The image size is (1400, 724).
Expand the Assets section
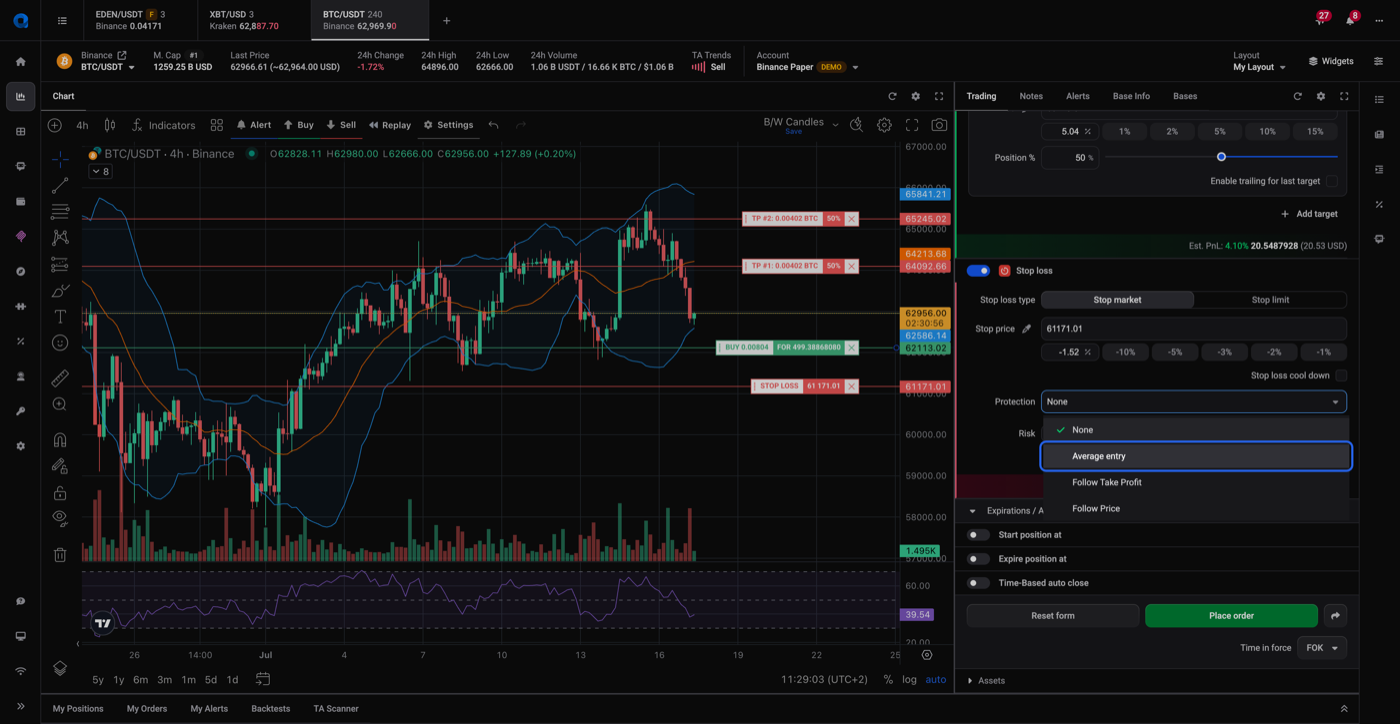click(x=986, y=681)
